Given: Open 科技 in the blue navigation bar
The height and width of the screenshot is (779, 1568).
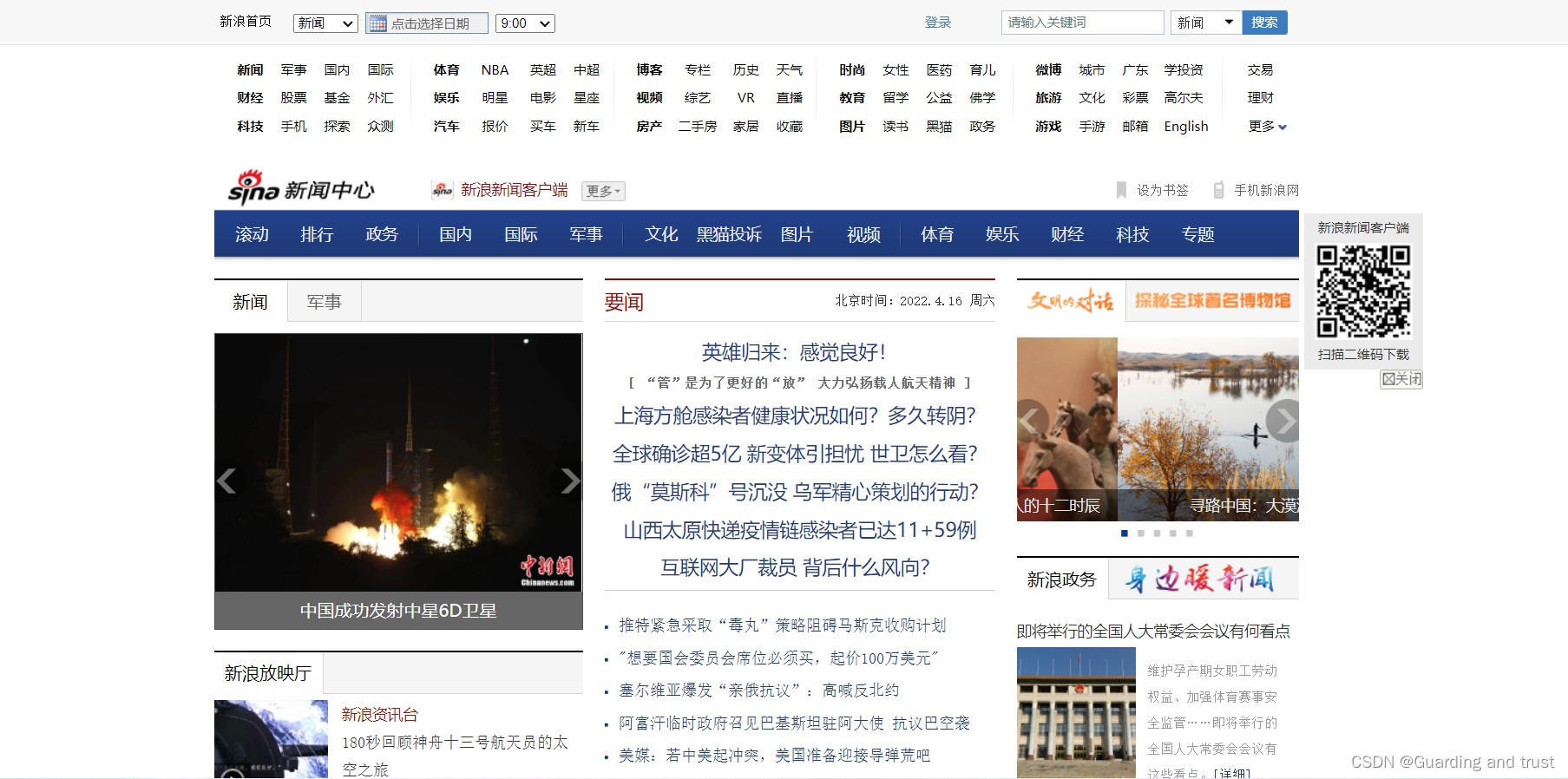Looking at the screenshot, I should (1132, 234).
